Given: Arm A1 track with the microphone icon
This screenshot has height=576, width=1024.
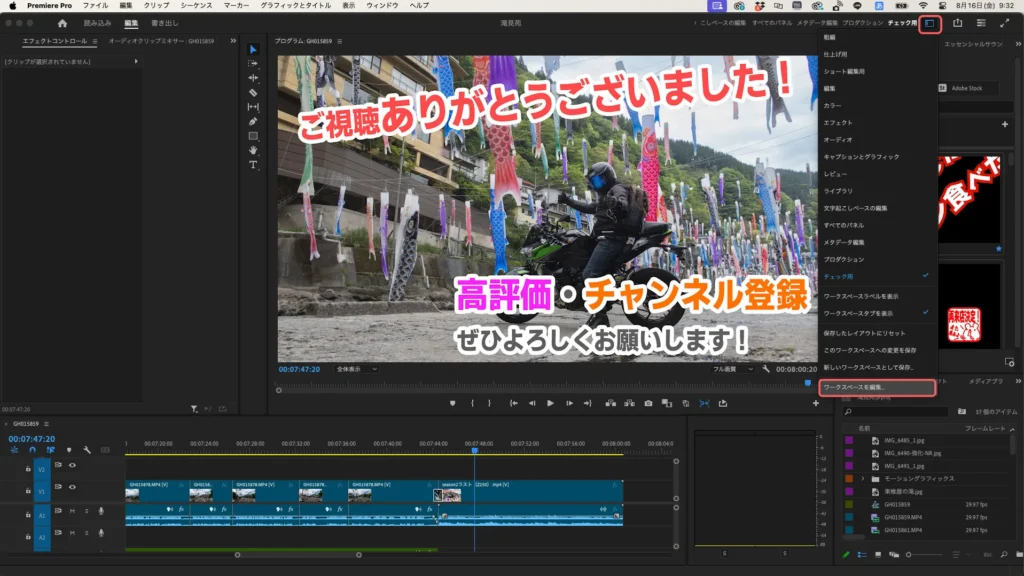Looking at the screenshot, I should click(100, 512).
